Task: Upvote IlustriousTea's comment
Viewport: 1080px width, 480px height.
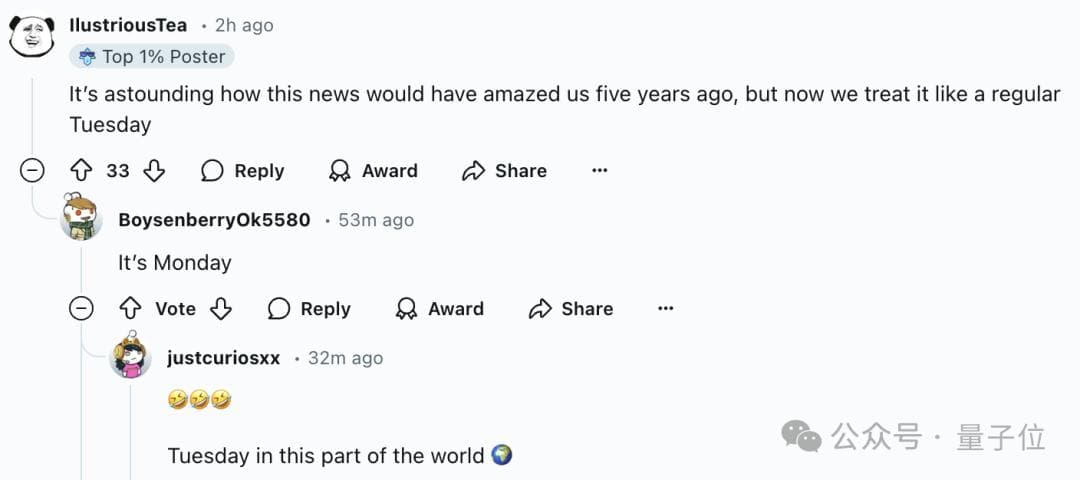Action: 80,171
